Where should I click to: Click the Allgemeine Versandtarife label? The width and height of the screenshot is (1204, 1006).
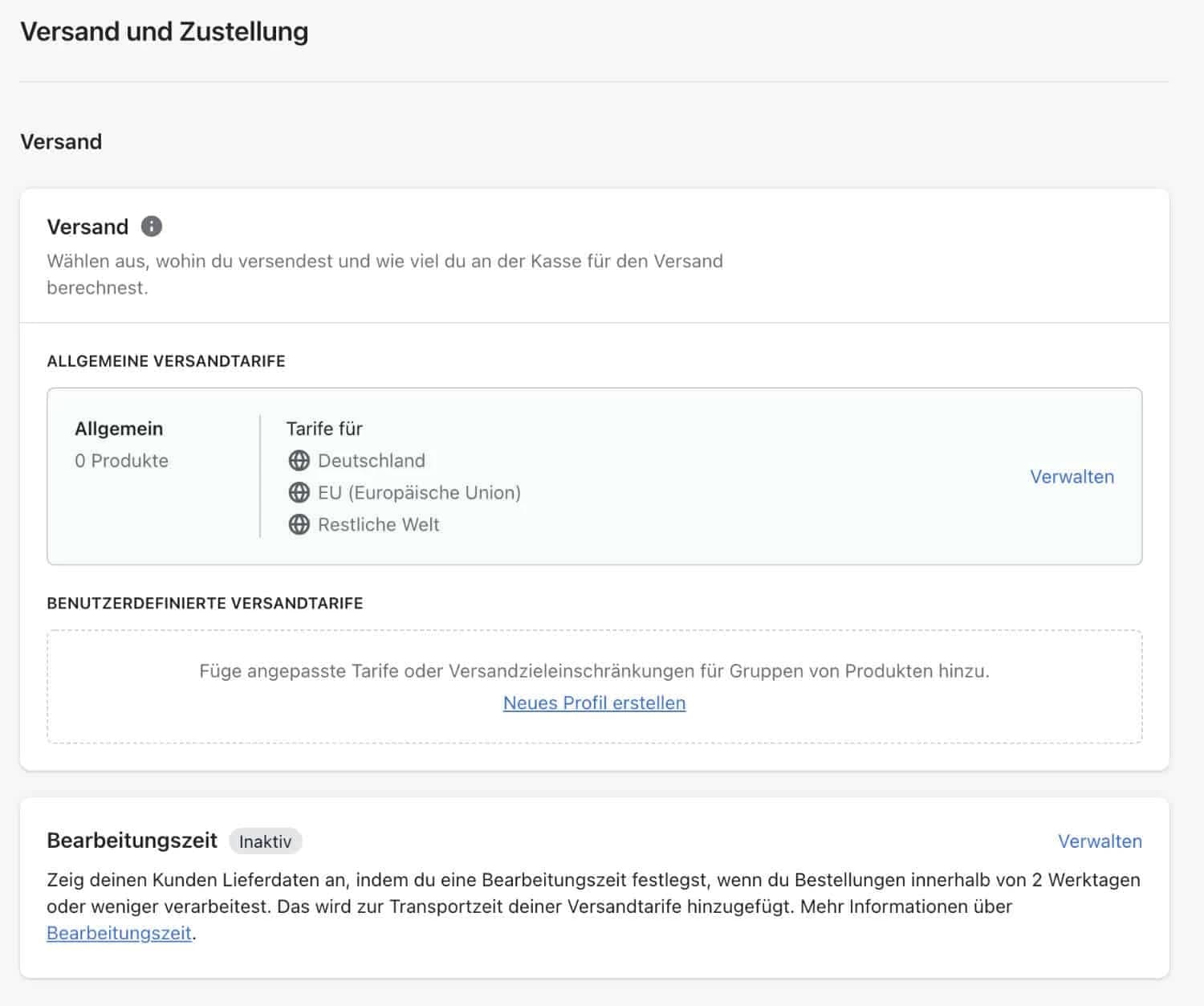pyautogui.click(x=165, y=360)
